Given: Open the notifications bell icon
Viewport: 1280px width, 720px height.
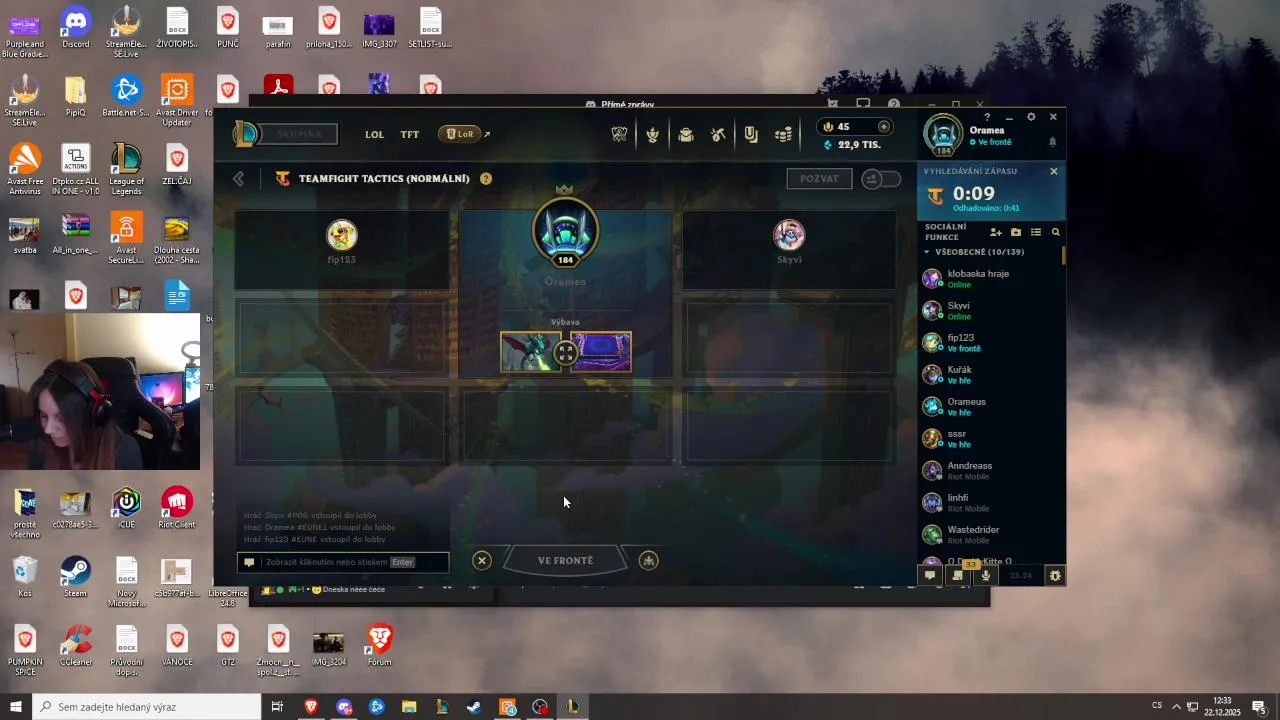Looking at the screenshot, I should pyautogui.click(x=1052, y=142).
